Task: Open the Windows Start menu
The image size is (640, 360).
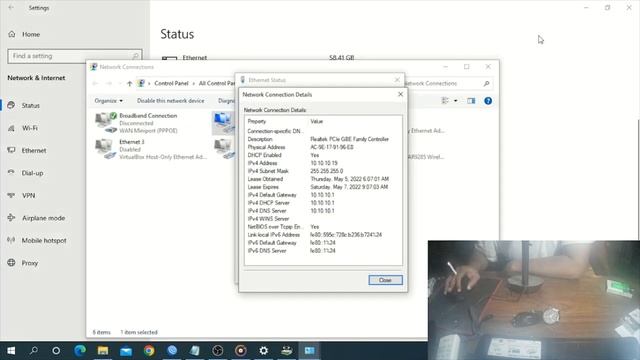Action: coord(11,350)
